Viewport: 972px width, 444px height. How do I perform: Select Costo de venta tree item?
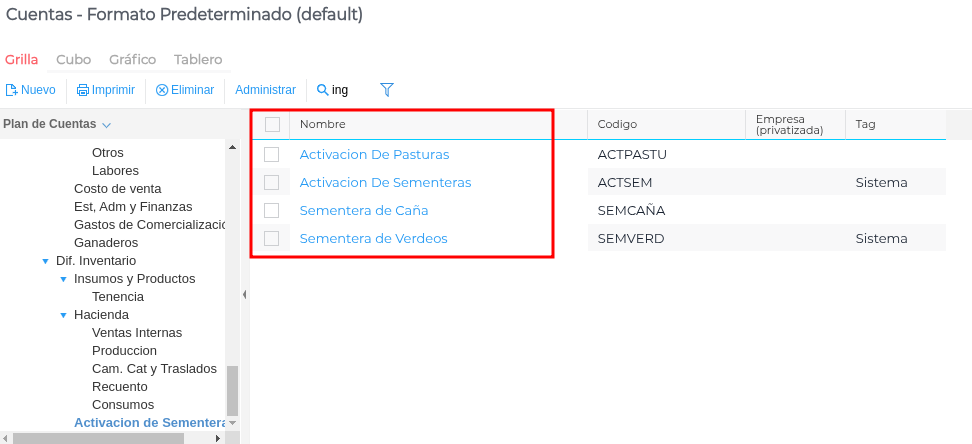click(x=117, y=189)
